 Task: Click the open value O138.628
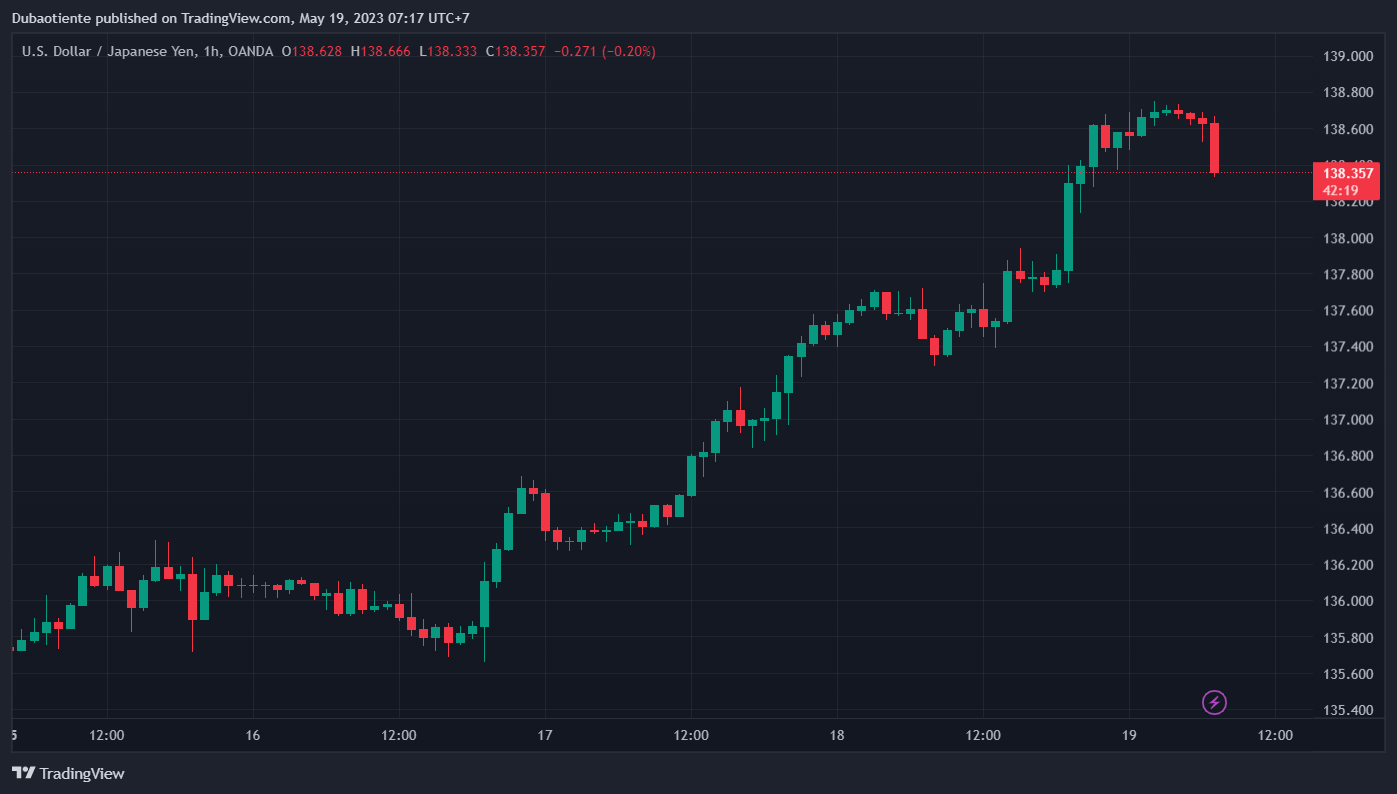(x=311, y=51)
